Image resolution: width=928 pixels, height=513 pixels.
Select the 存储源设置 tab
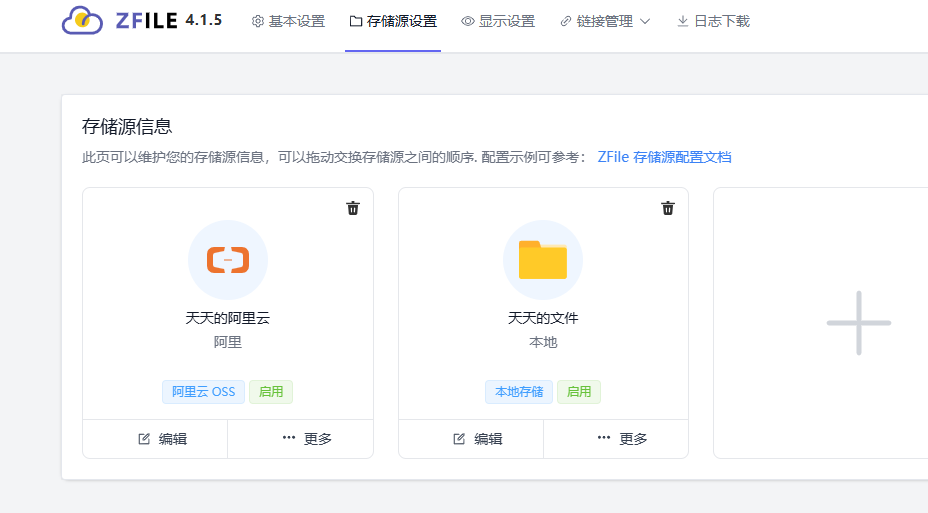(393, 21)
